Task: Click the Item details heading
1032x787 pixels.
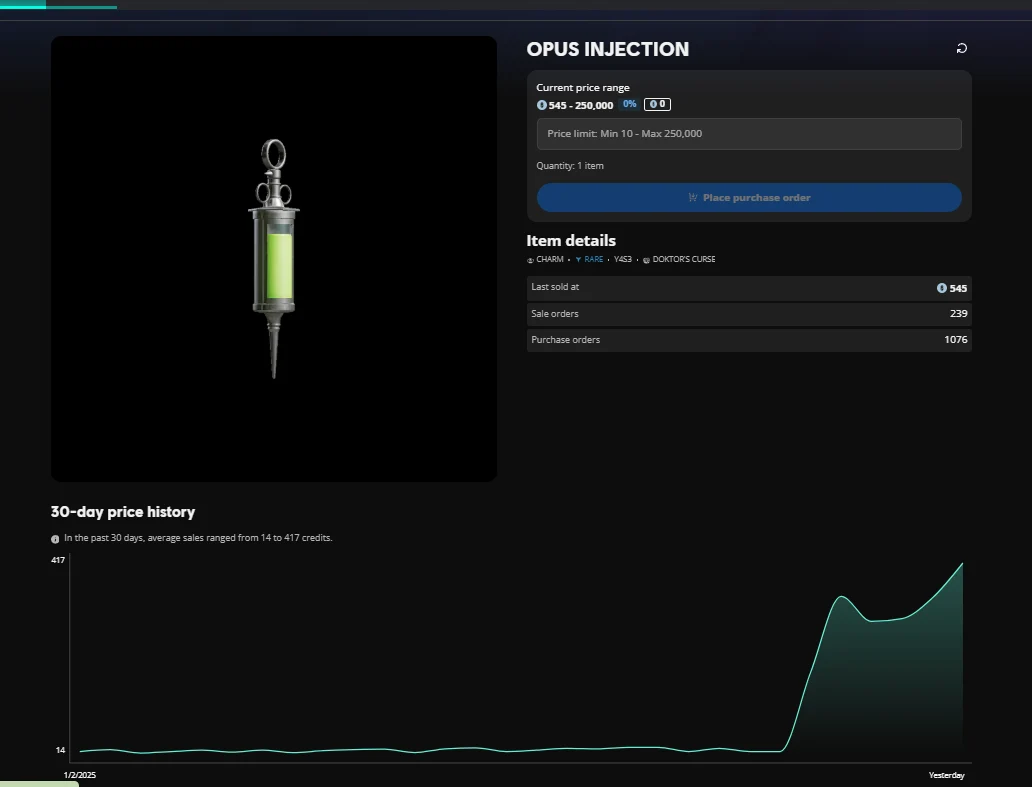Action: [571, 241]
